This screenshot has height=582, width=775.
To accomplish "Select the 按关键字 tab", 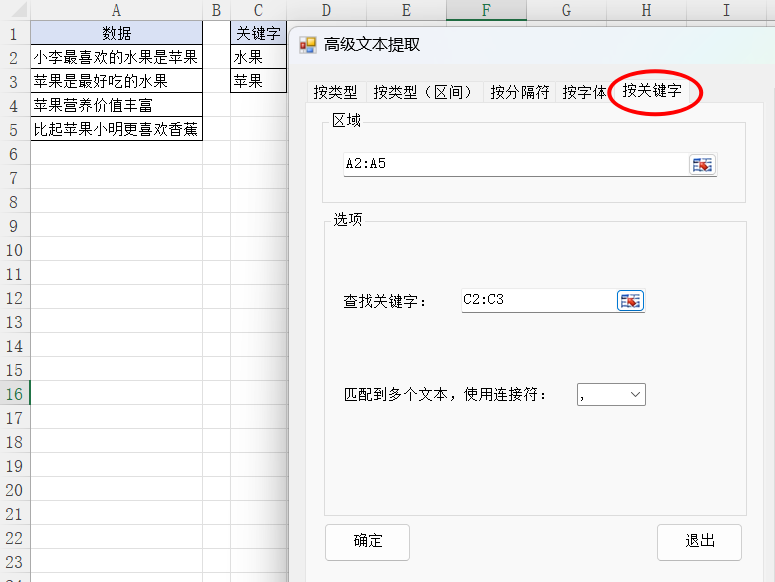I will click(651, 90).
